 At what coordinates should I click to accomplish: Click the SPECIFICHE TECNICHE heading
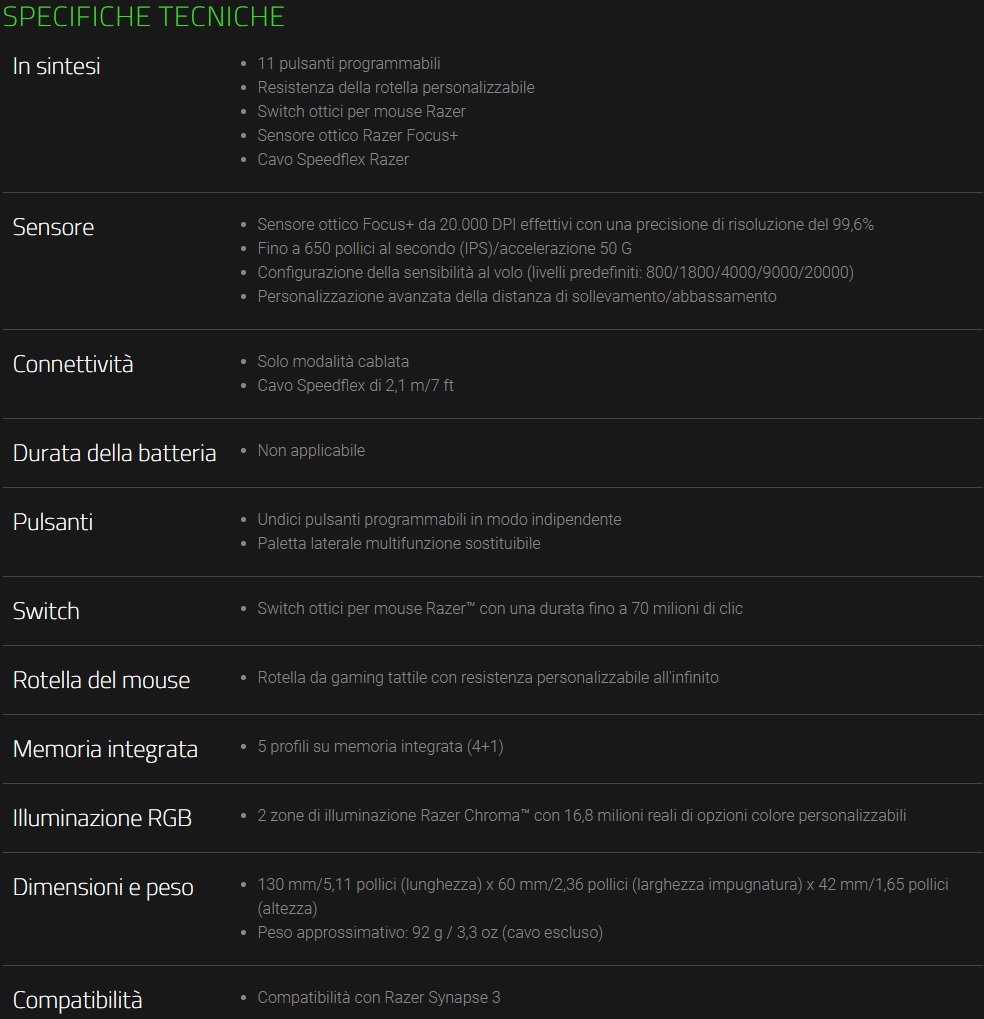coord(144,17)
